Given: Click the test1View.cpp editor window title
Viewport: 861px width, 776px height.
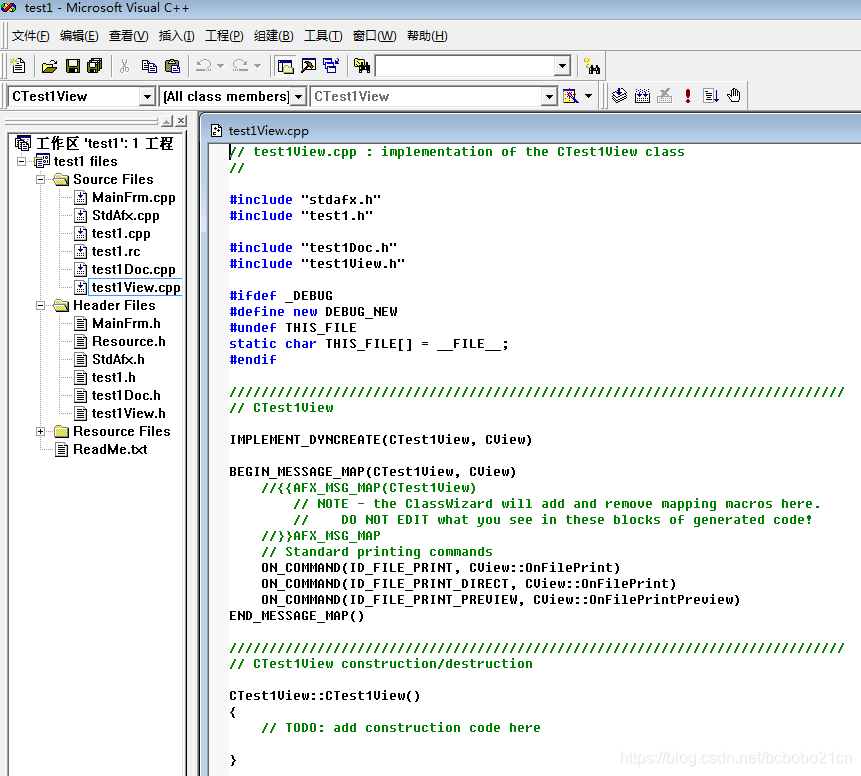Looking at the screenshot, I should coord(268,131).
